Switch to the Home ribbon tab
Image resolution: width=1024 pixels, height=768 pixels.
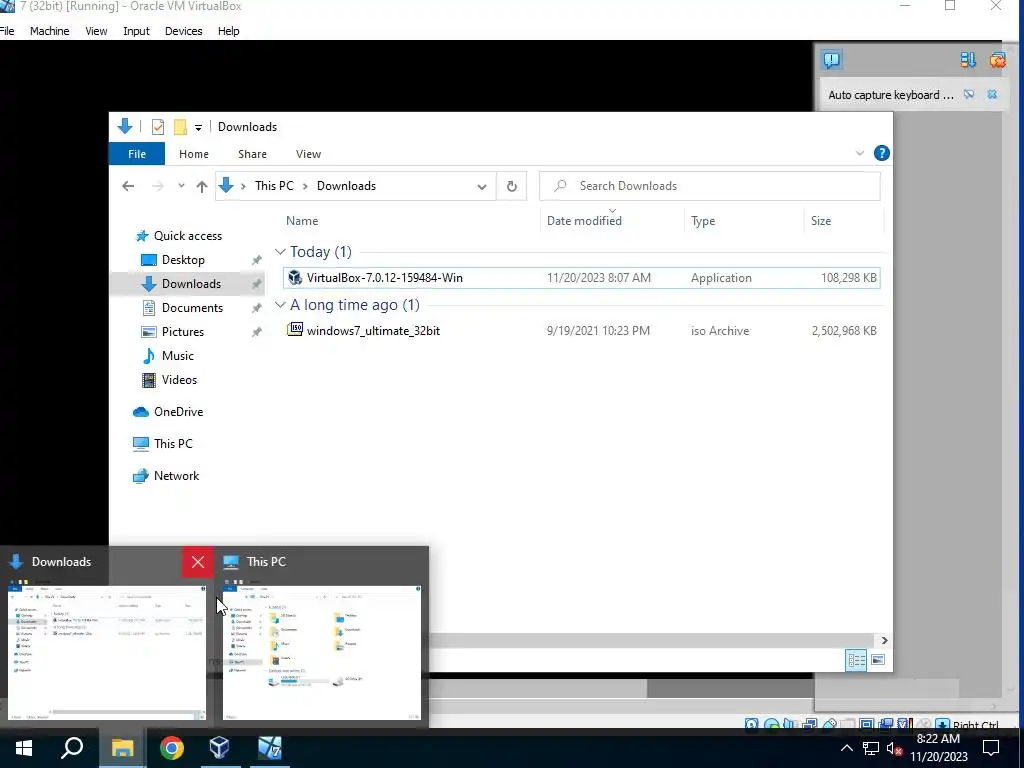pos(194,154)
